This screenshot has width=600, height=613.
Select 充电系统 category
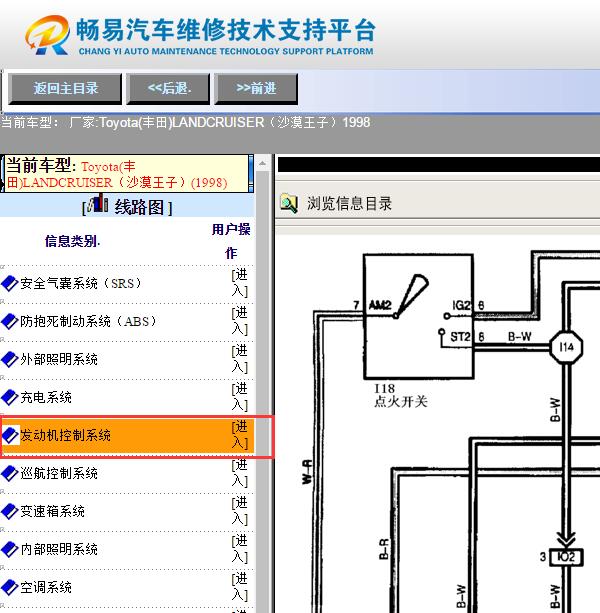click(46, 397)
